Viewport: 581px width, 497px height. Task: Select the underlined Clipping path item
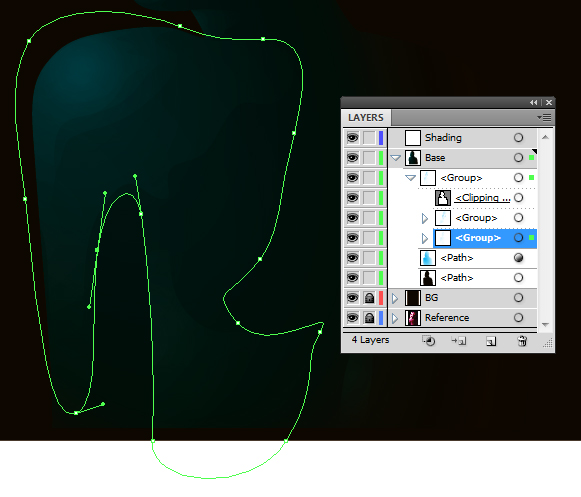(x=482, y=198)
